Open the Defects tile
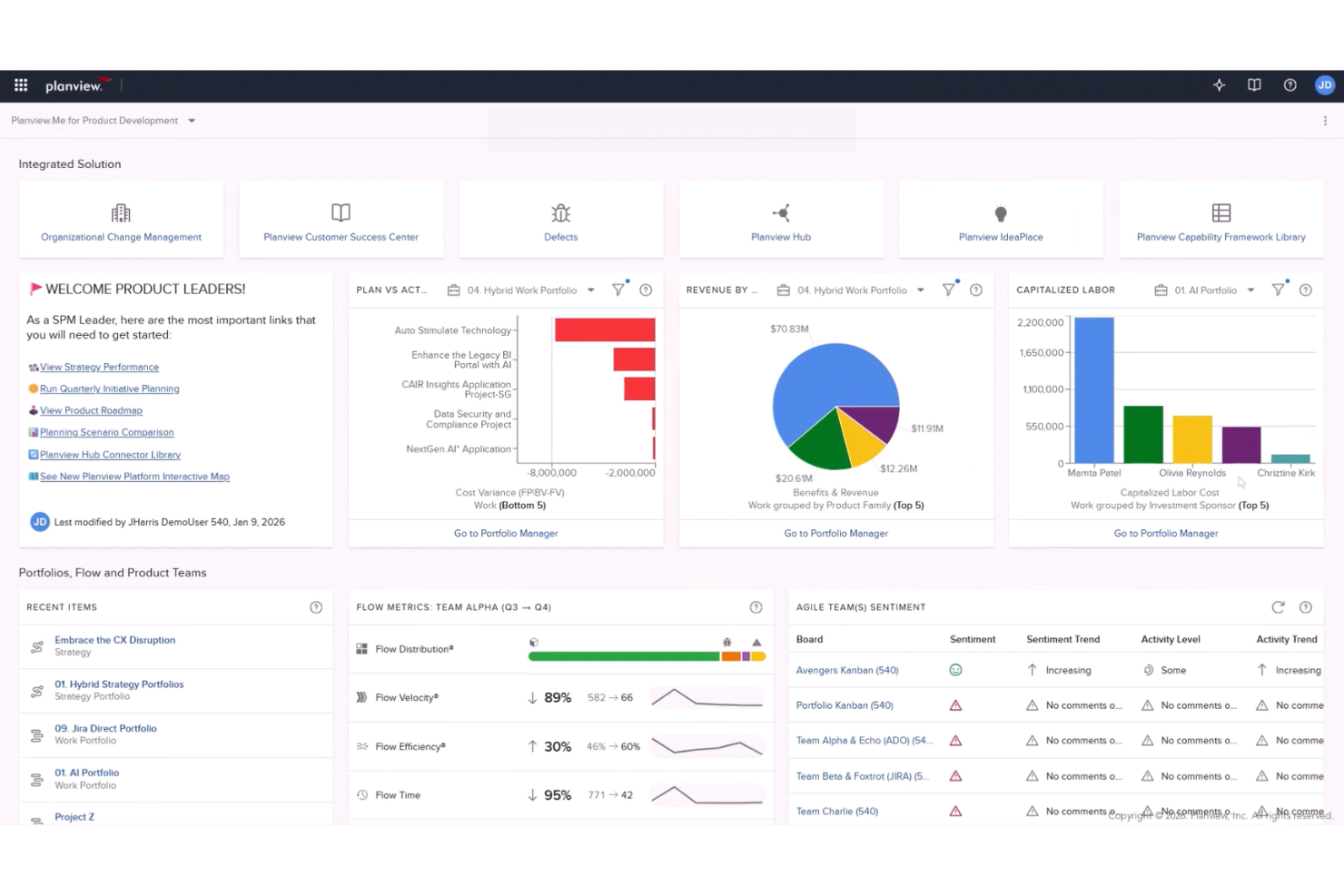This screenshot has width=1344, height=896. 561,220
